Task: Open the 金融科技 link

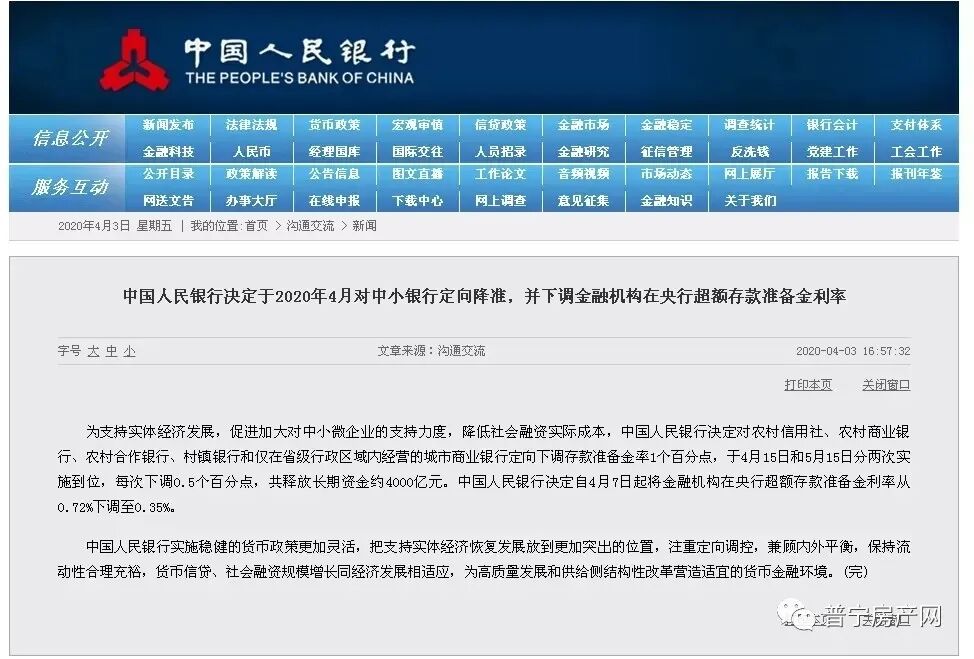Action: (168, 152)
